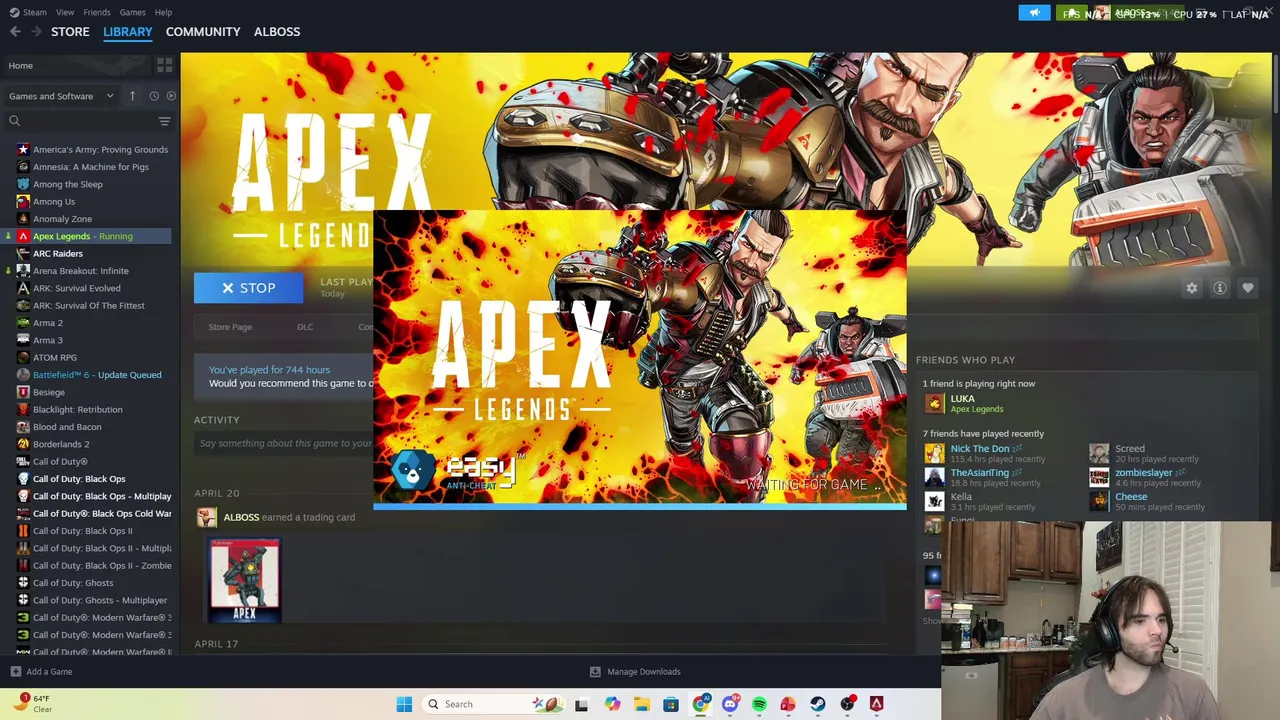The width and height of the screenshot is (1280, 720).
Task: Open the Friends menu
Action: click(97, 12)
